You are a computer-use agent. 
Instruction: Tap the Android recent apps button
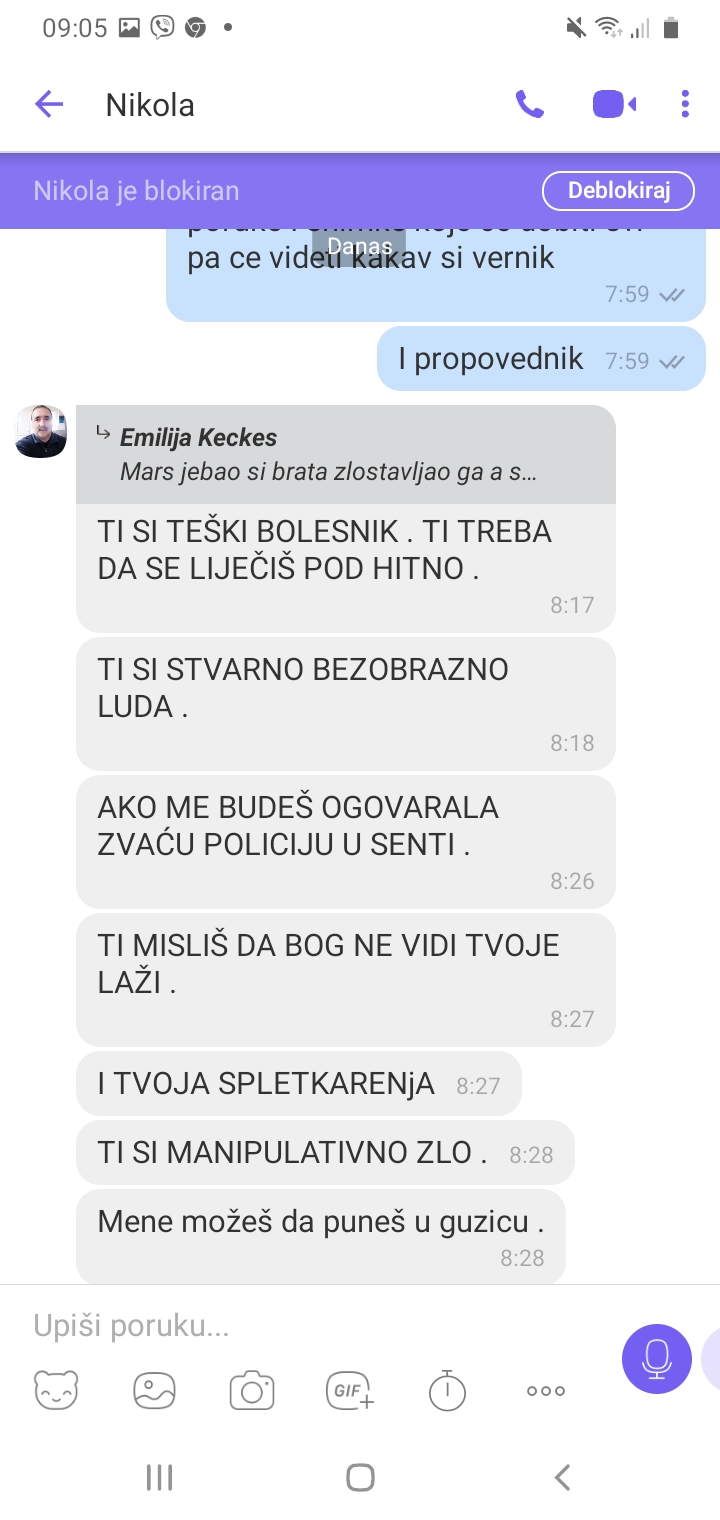click(x=159, y=1477)
